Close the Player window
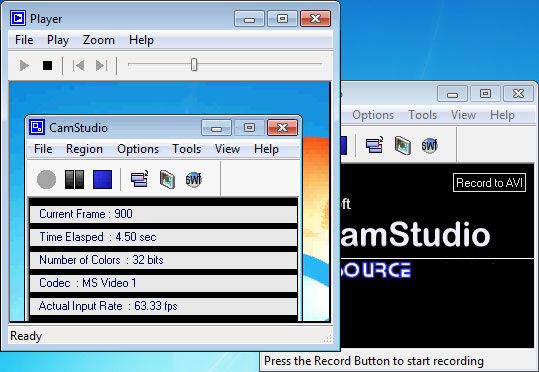This screenshot has width=539, height=372. click(316, 19)
